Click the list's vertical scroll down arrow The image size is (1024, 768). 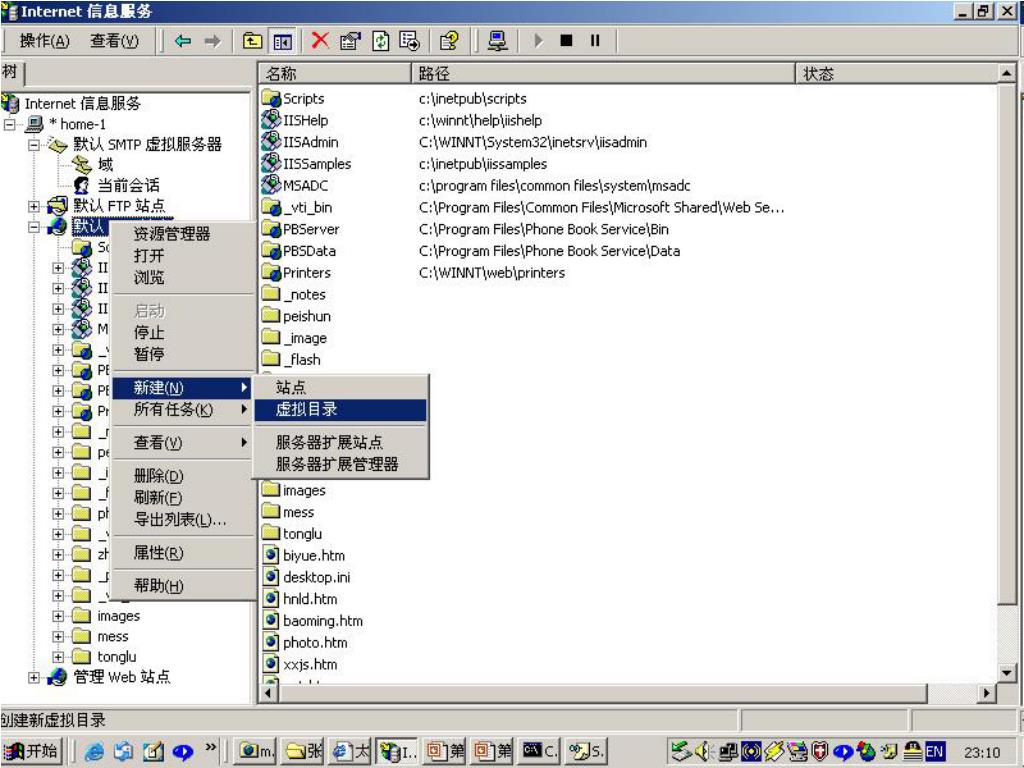point(1006,673)
